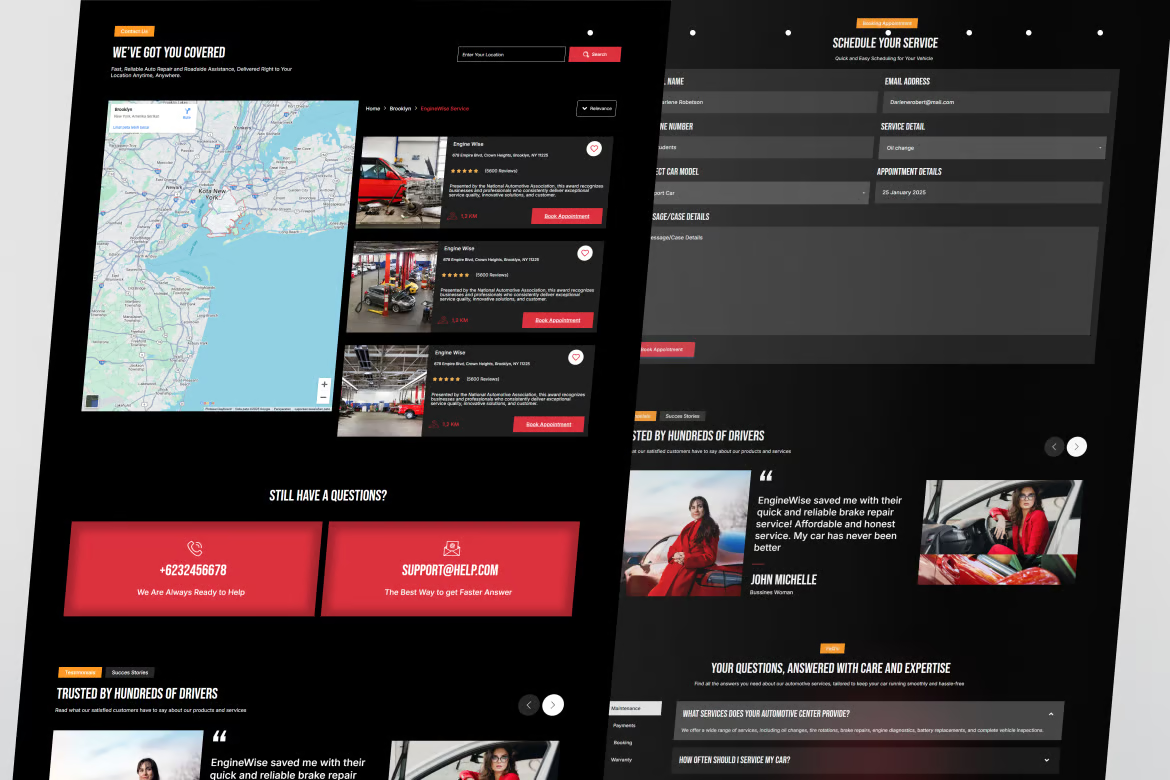Go back in testimonials using previous arrow
Viewport: 1170px width, 780px height.
(x=1054, y=446)
